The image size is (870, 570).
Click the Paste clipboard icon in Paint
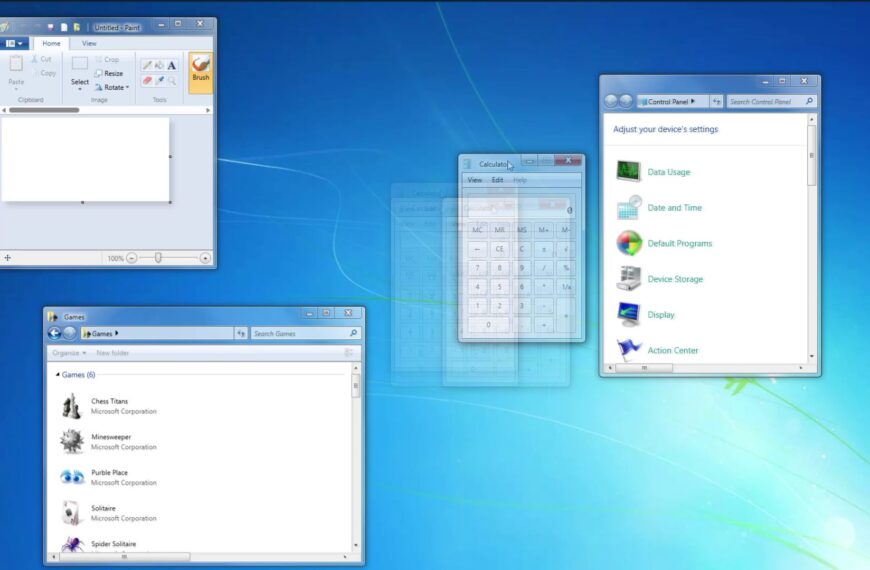click(x=16, y=64)
